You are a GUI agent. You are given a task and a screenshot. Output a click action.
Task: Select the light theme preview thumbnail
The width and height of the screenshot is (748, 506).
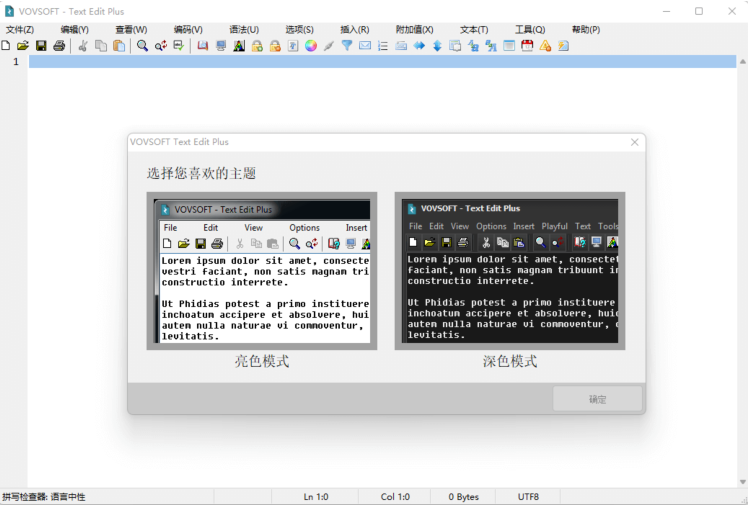pyautogui.click(x=262, y=271)
